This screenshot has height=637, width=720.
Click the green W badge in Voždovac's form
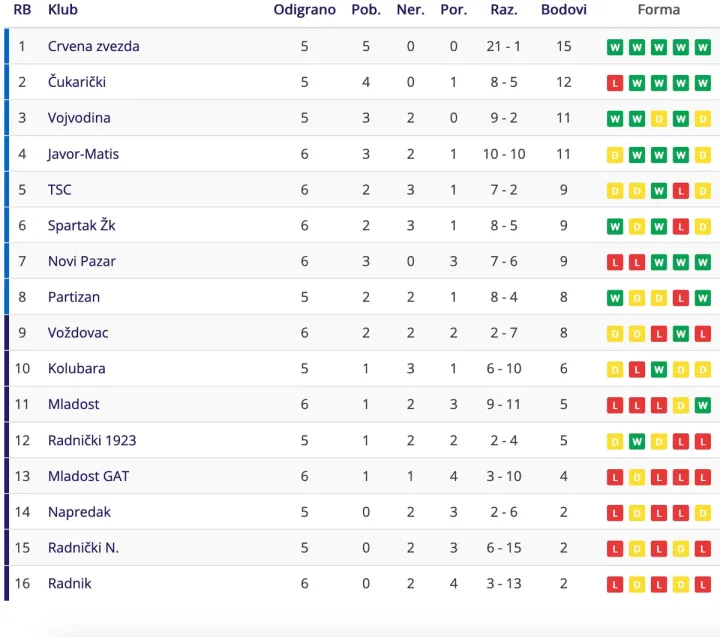[681, 333]
